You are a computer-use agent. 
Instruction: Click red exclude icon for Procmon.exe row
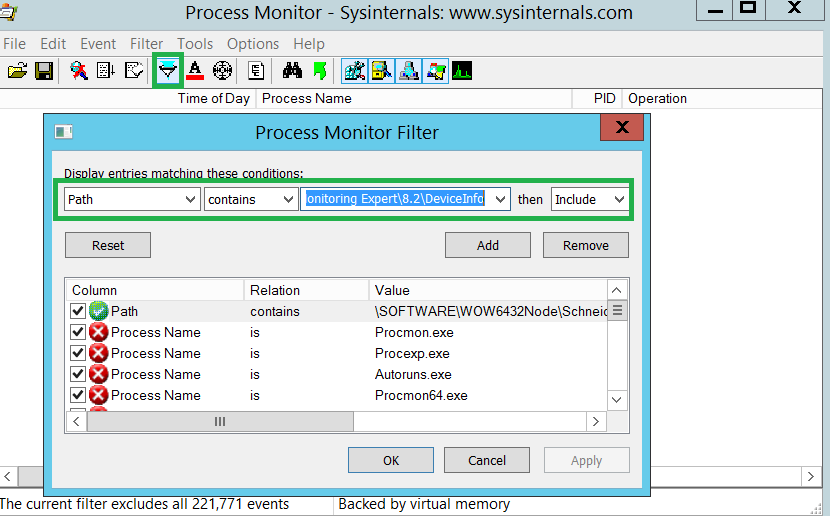point(99,332)
